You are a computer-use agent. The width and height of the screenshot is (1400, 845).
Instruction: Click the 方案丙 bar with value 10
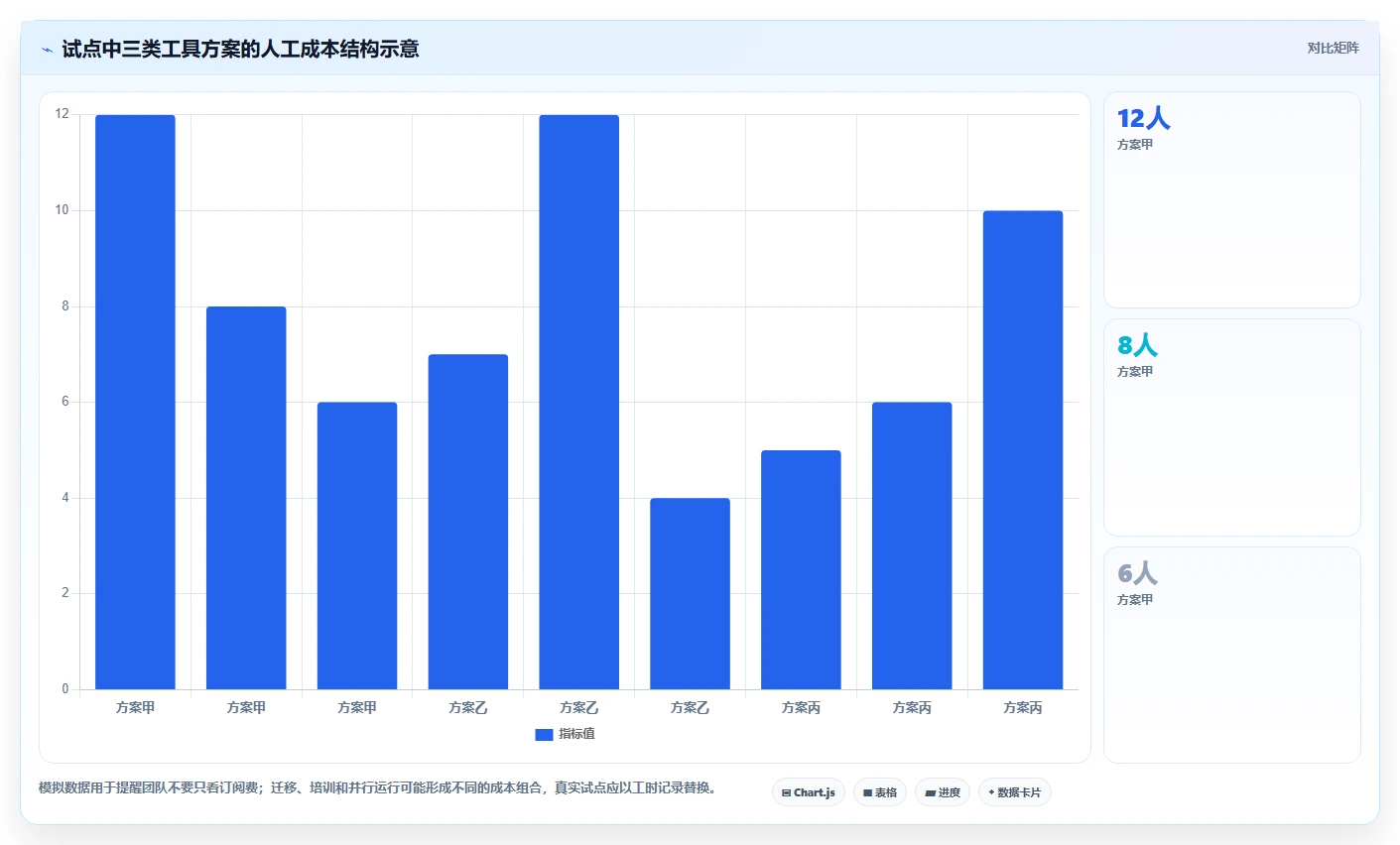click(1023, 450)
